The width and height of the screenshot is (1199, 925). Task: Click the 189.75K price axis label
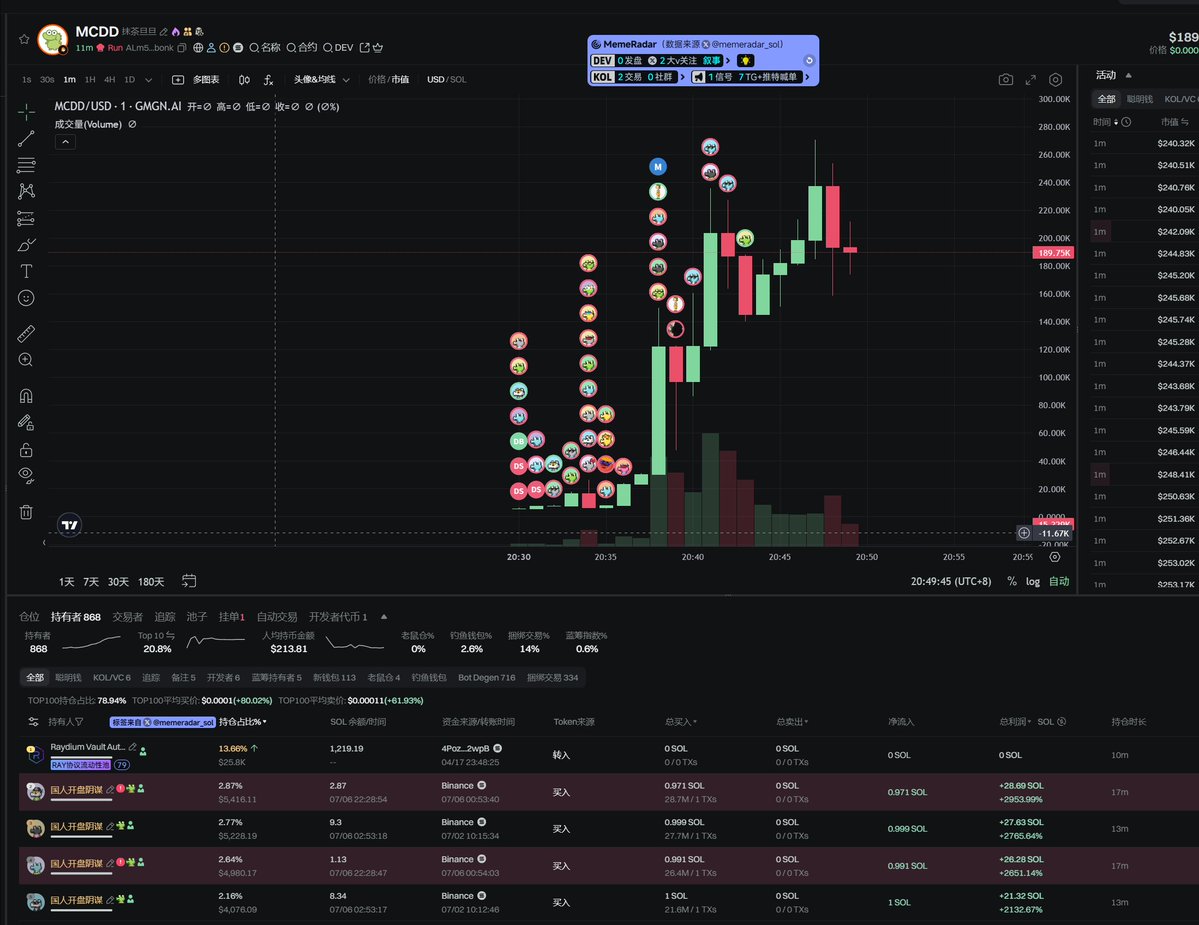1053,253
